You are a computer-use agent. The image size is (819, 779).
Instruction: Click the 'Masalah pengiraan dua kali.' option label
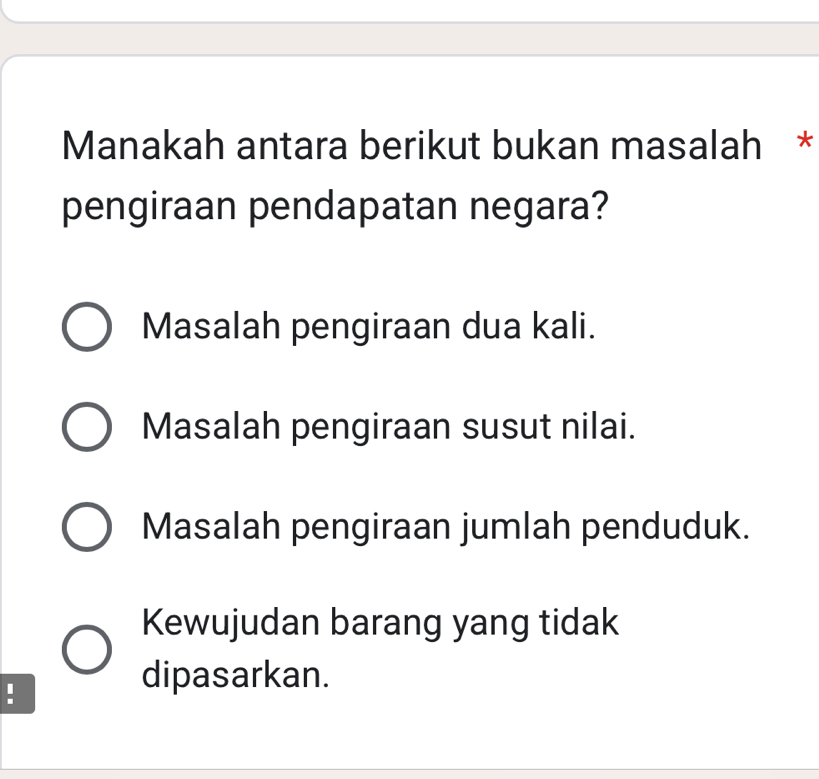(369, 326)
